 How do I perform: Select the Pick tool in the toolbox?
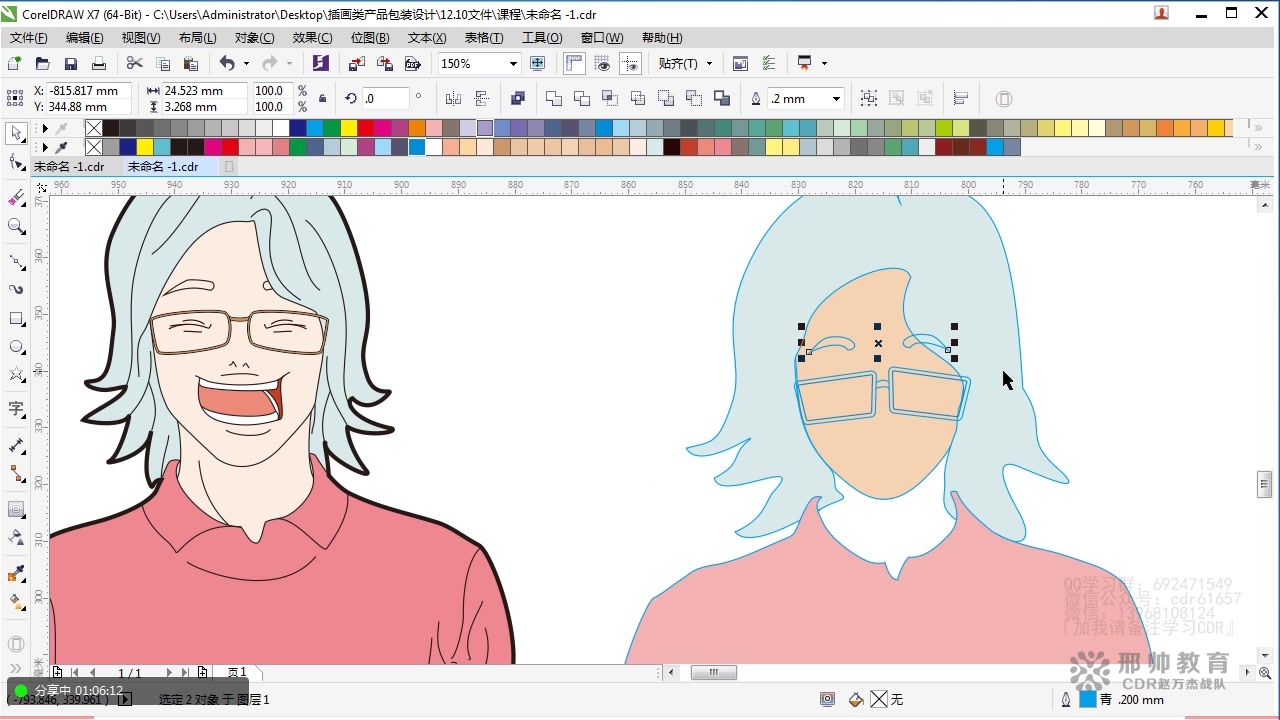(15, 133)
